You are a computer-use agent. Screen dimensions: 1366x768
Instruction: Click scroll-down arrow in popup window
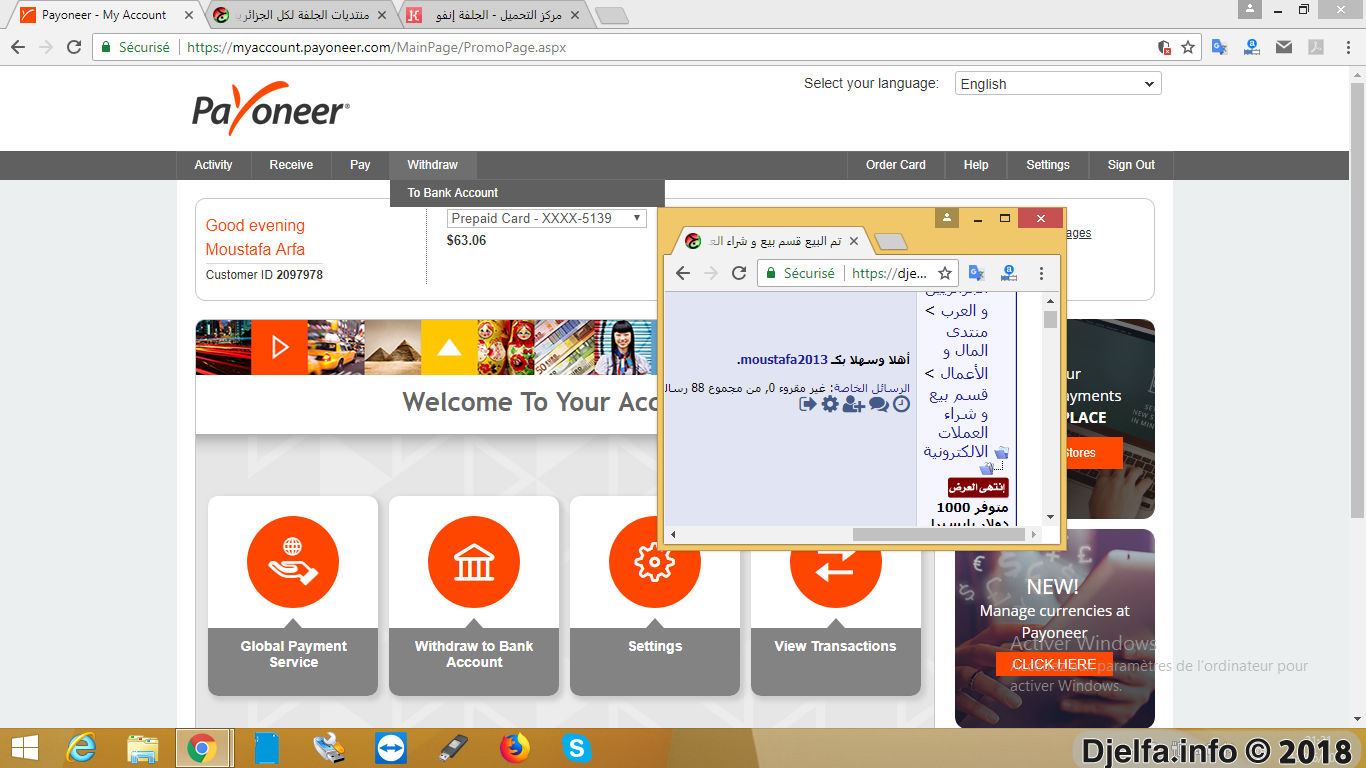pyautogui.click(x=1050, y=517)
